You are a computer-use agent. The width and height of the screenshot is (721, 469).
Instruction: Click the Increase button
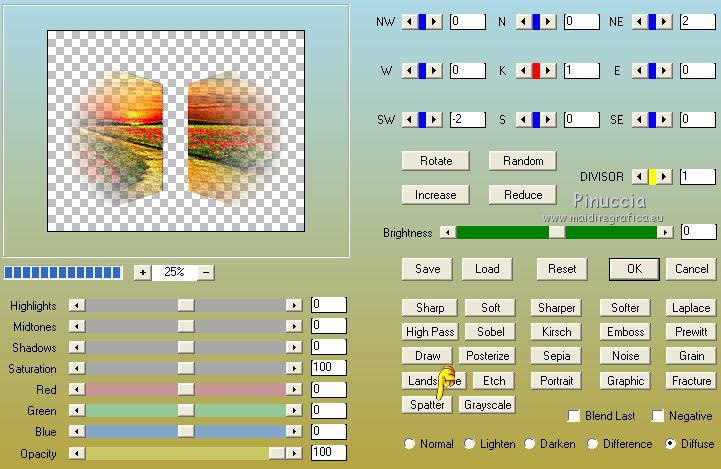point(435,195)
